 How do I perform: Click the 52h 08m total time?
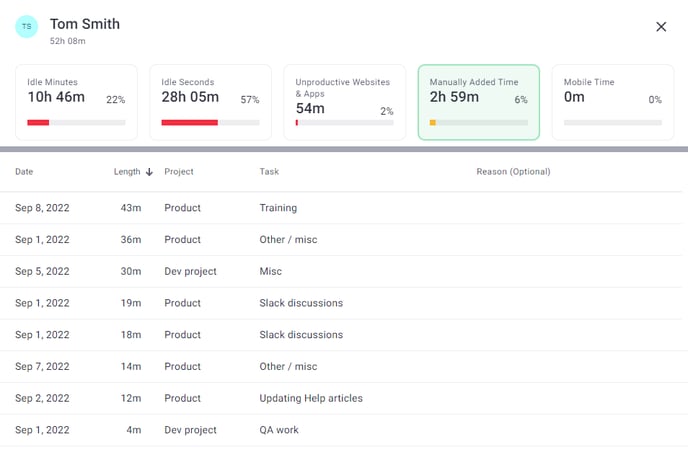68,41
